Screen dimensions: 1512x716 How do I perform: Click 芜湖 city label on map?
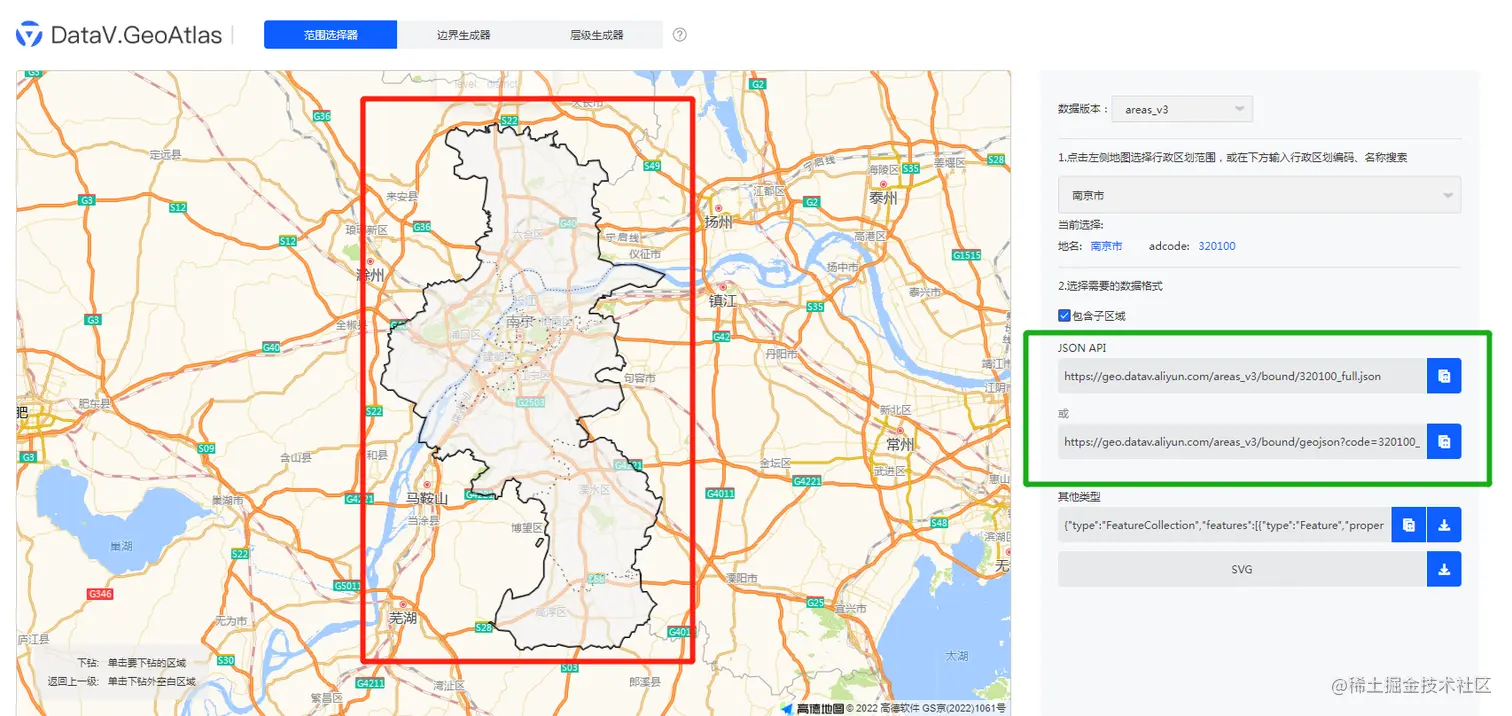coord(402,618)
